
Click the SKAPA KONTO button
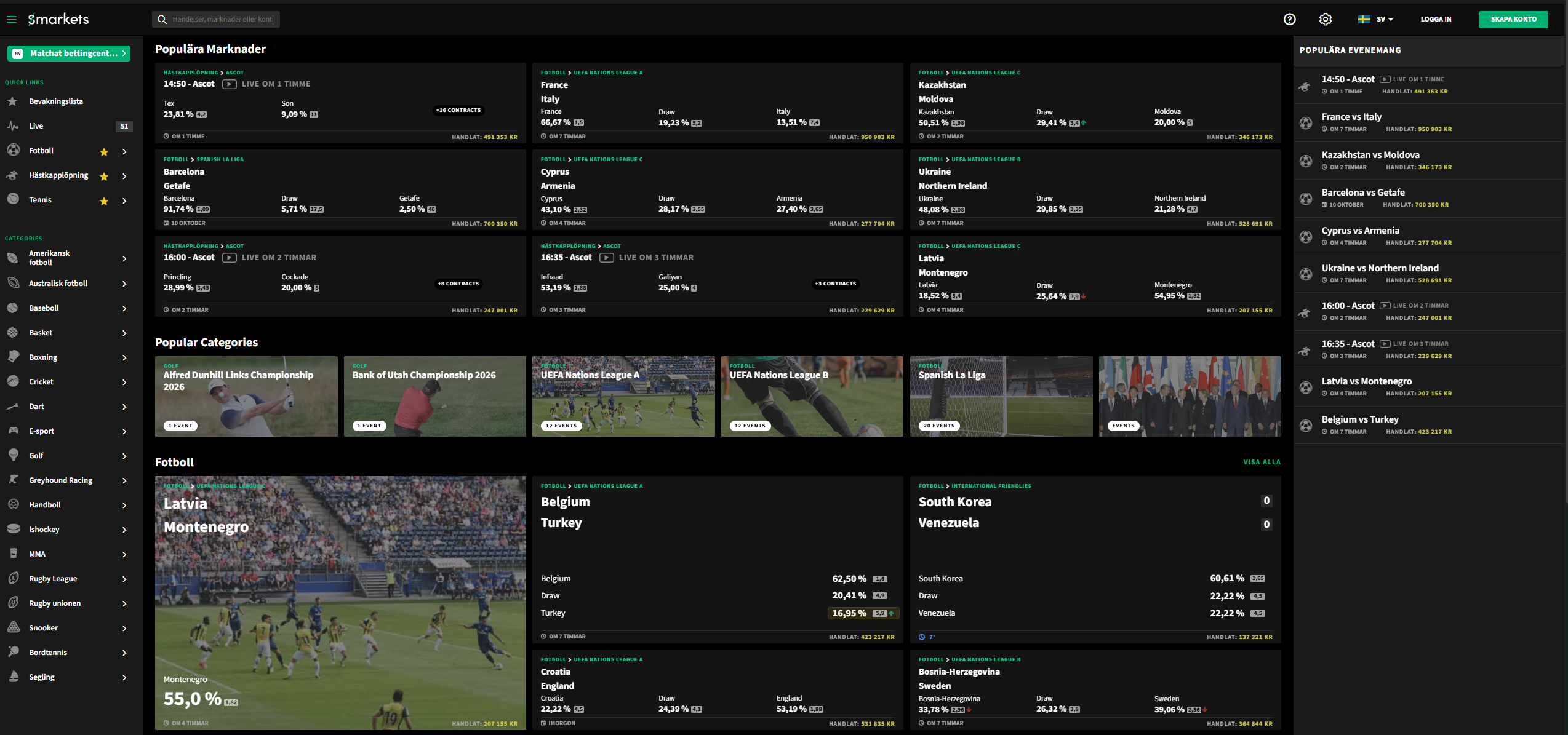(1513, 19)
